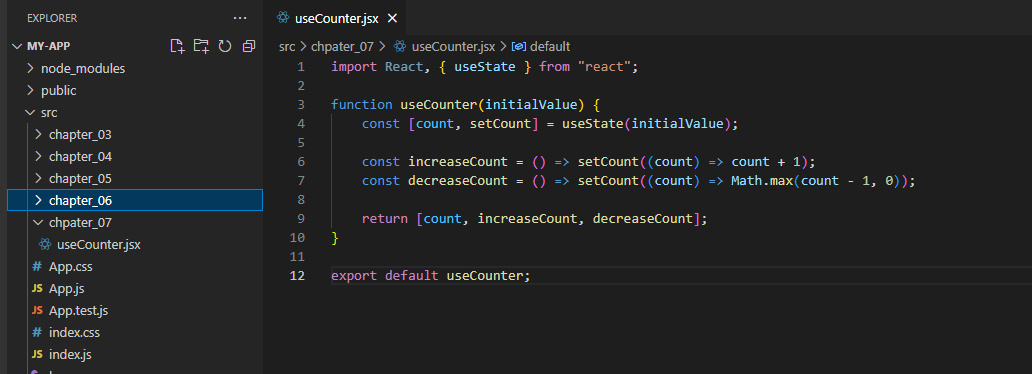Click React icon next to useCounter.jsx in tree

click(x=45, y=244)
